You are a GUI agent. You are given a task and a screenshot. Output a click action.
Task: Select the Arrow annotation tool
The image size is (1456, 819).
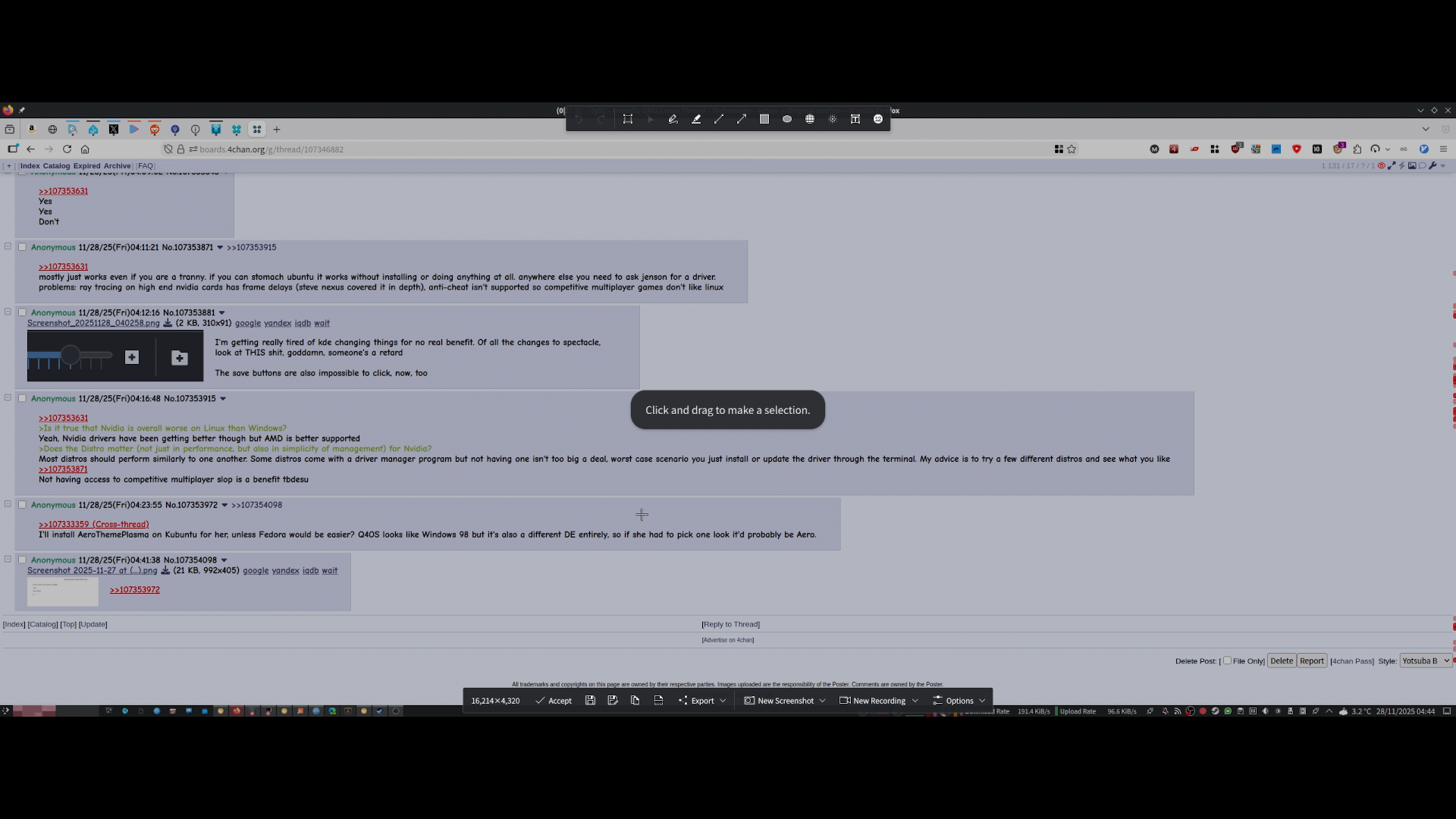point(742,119)
